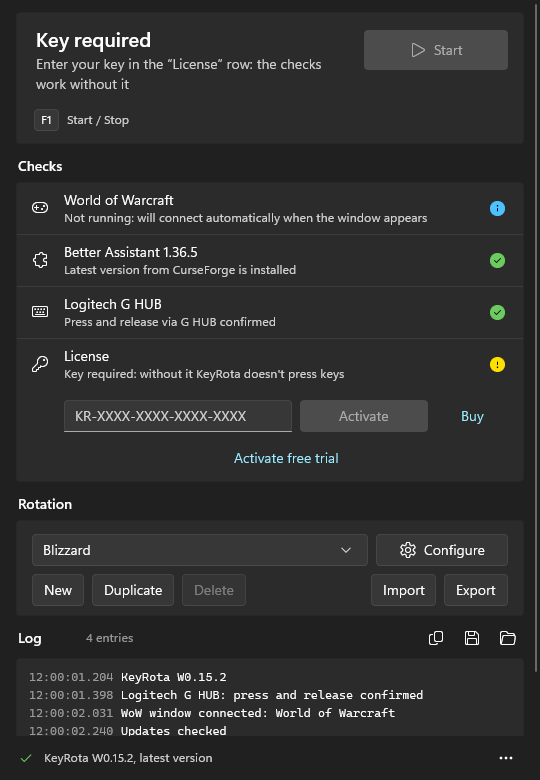Click log line 'Logitech G HUB: press and release confirmed'

[272, 695]
